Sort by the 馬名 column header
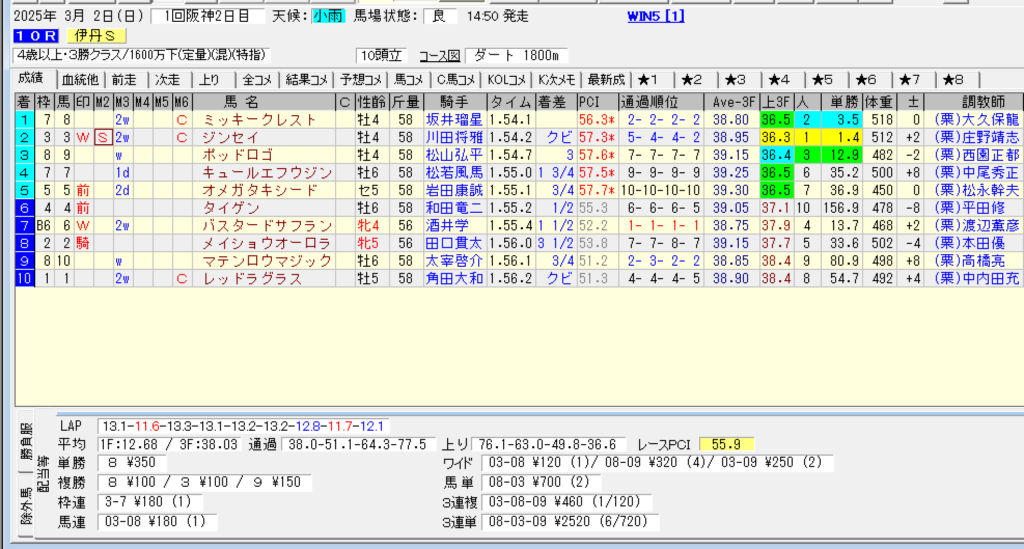Screen dimensions: 1024x549 [x=264, y=102]
